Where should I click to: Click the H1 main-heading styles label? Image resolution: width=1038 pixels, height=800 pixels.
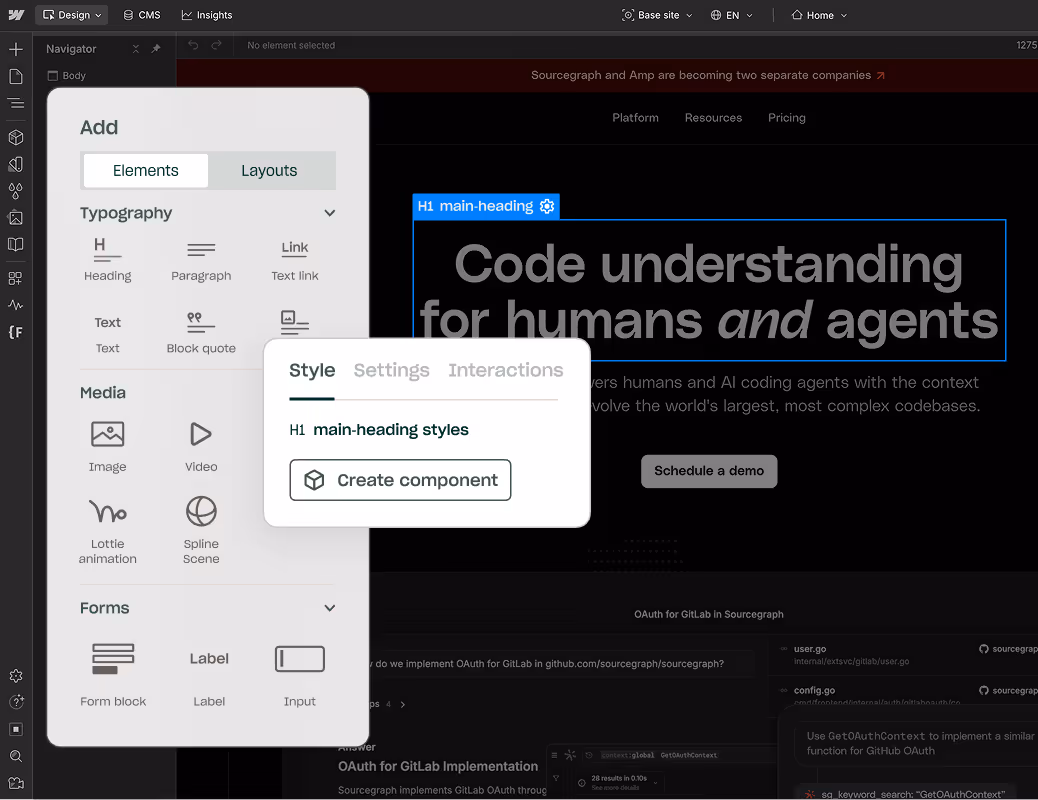pos(379,430)
